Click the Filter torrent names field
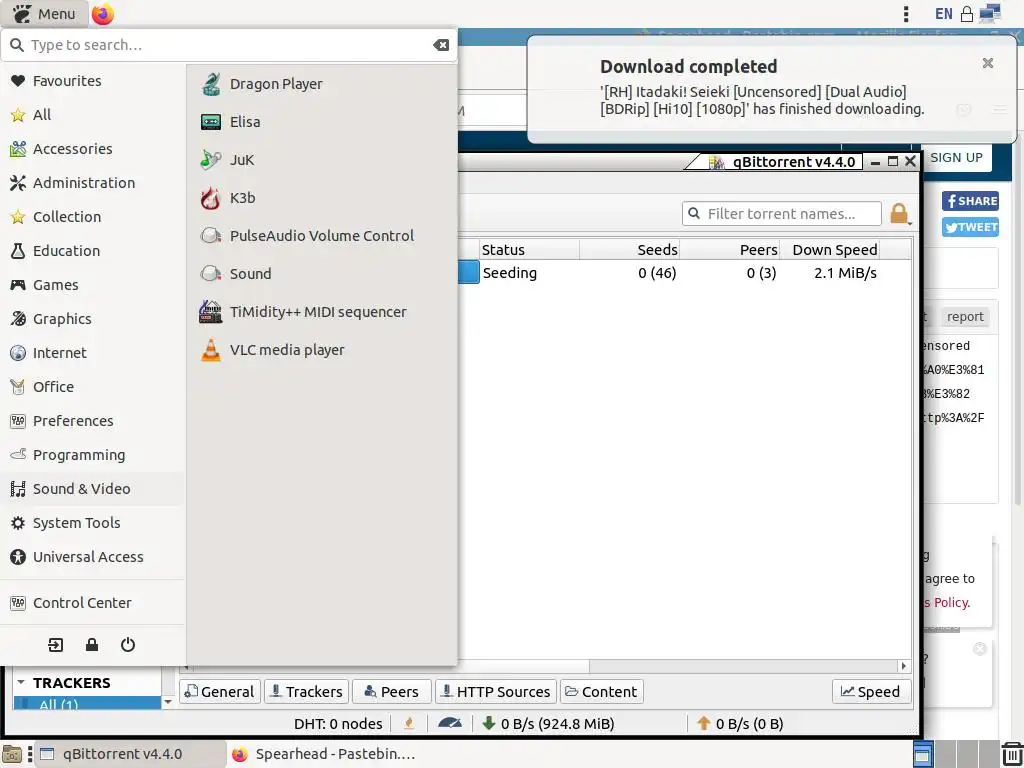The height and width of the screenshot is (768, 1024). (782, 214)
